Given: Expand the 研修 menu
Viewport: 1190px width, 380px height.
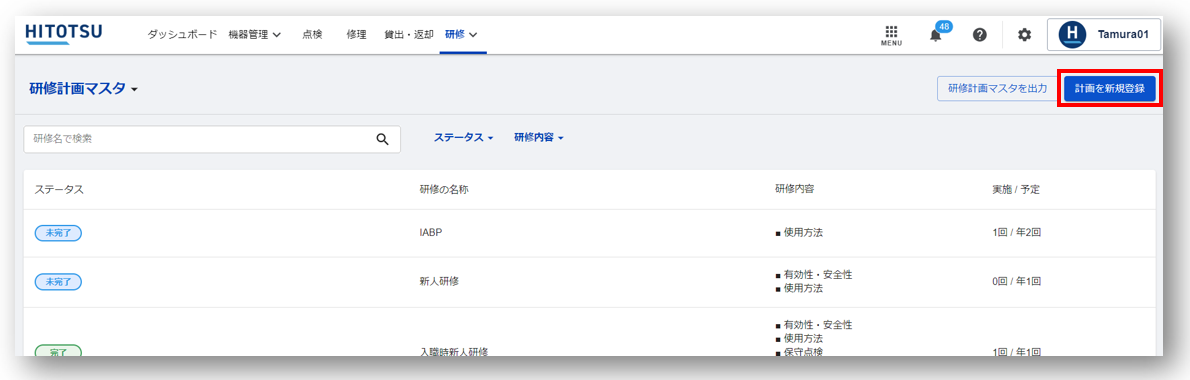Looking at the screenshot, I should click(x=461, y=35).
